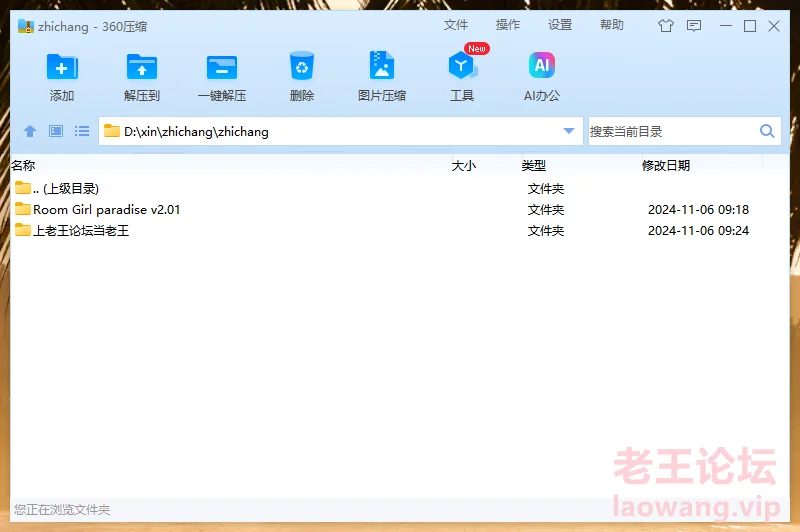The width and height of the screenshot is (800, 532).
Task: Select the Room Girl paradise v2.01 folder
Action: [400, 209]
